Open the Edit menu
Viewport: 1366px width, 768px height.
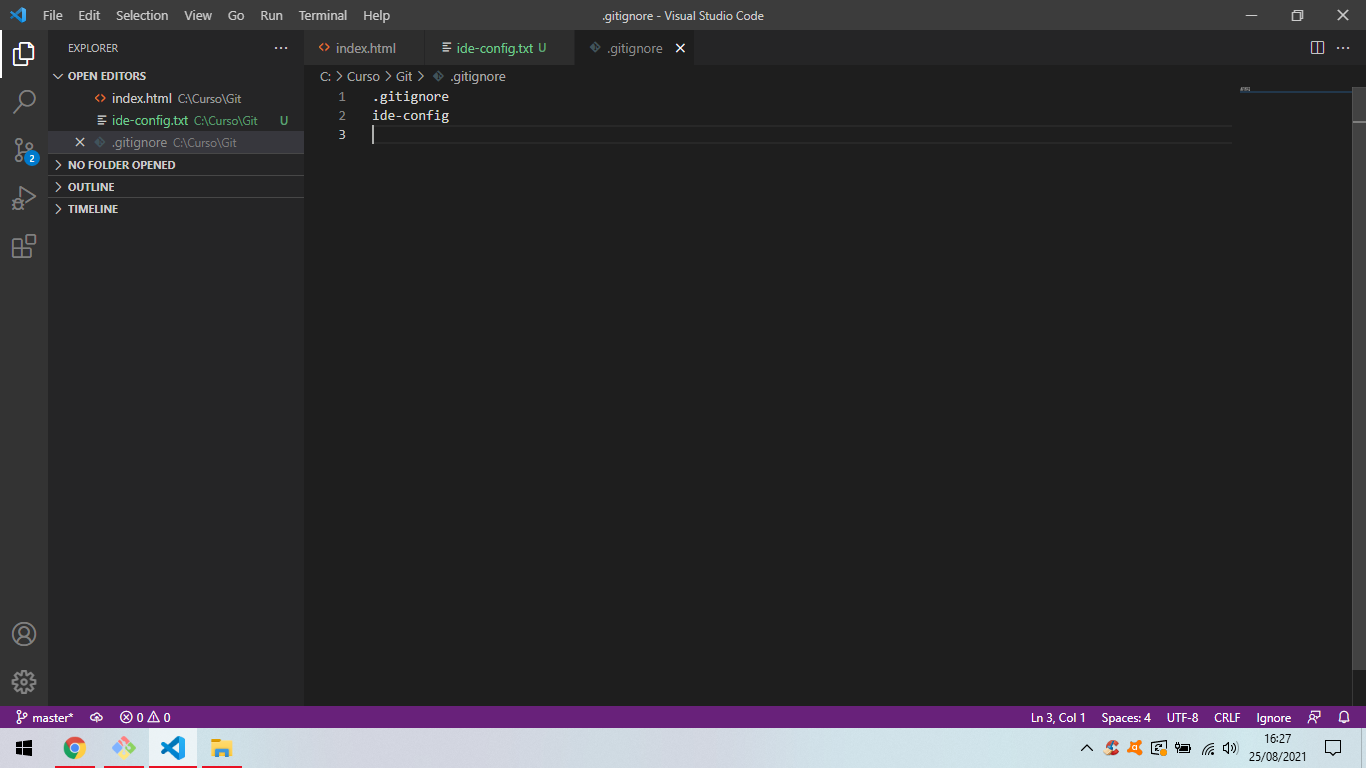pyautogui.click(x=89, y=15)
